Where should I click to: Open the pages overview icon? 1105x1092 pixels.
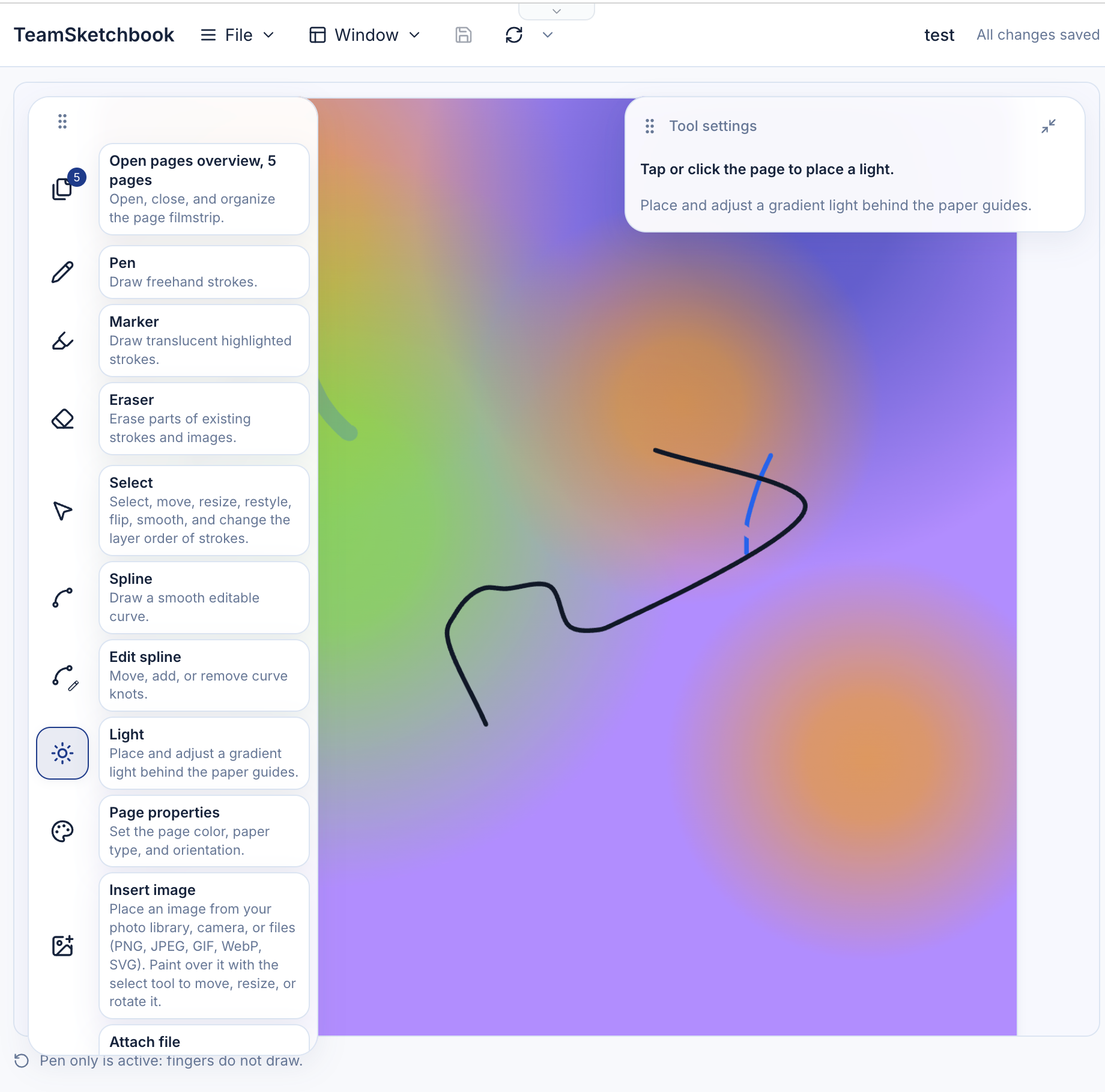pyautogui.click(x=62, y=189)
